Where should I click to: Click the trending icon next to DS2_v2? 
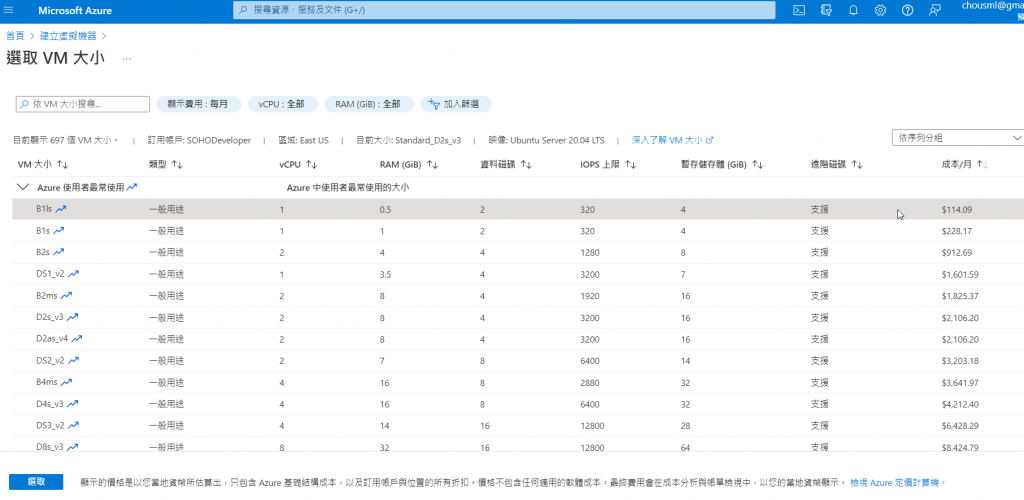(x=73, y=360)
